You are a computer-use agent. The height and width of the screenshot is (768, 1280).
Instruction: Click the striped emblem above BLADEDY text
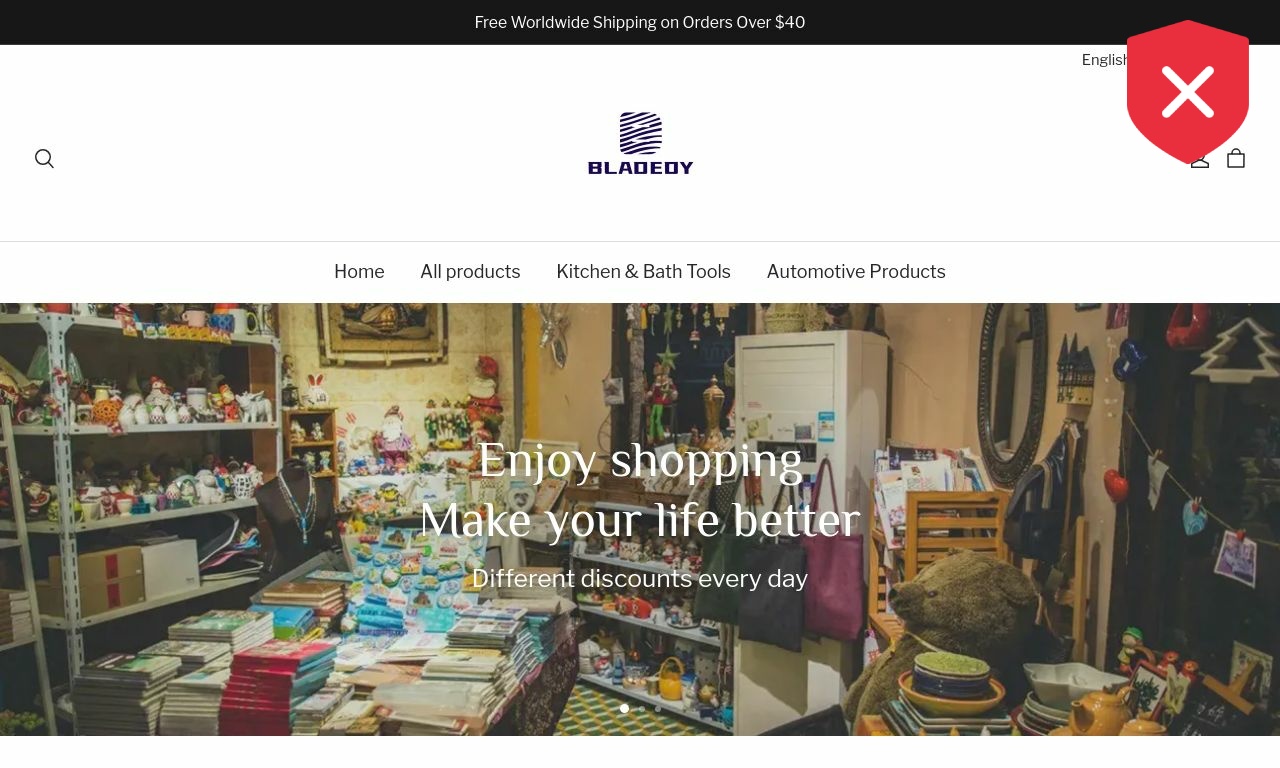tap(641, 133)
